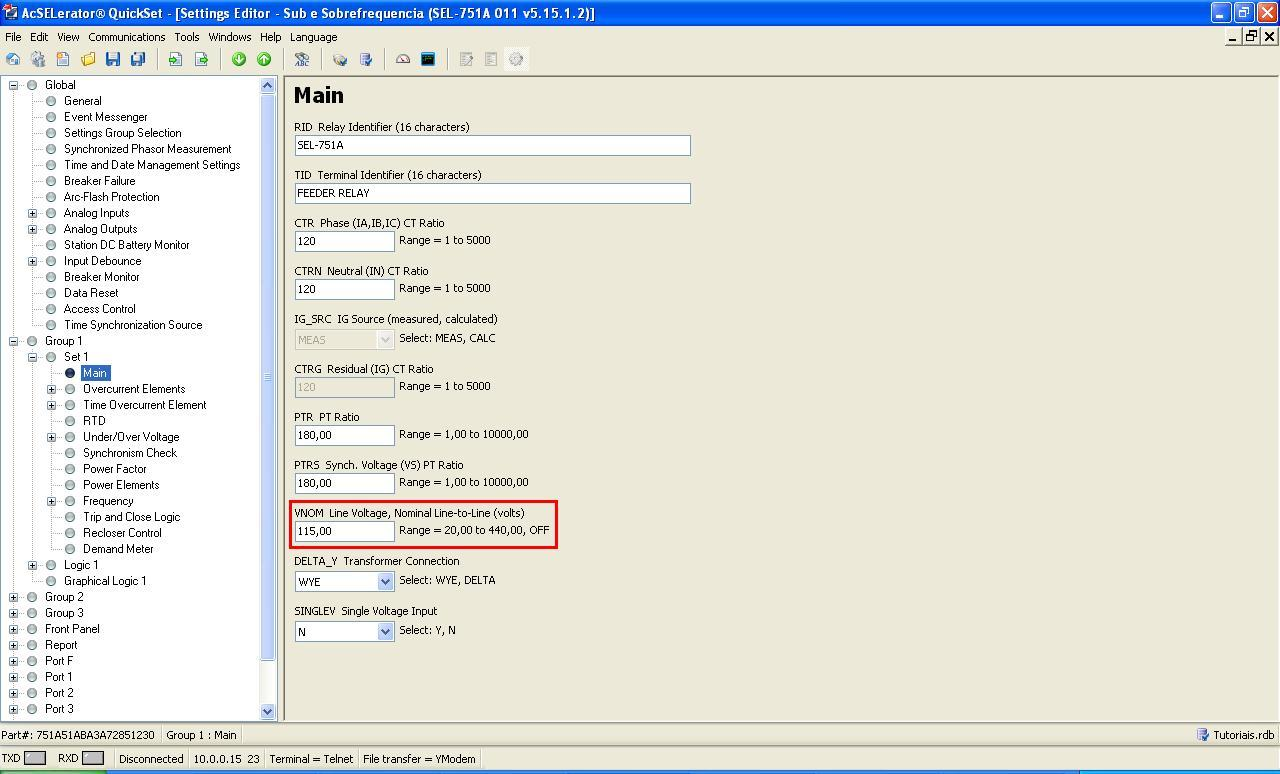Select Station DC Battery Monitor item
The height and width of the screenshot is (774, 1280).
click(126, 245)
